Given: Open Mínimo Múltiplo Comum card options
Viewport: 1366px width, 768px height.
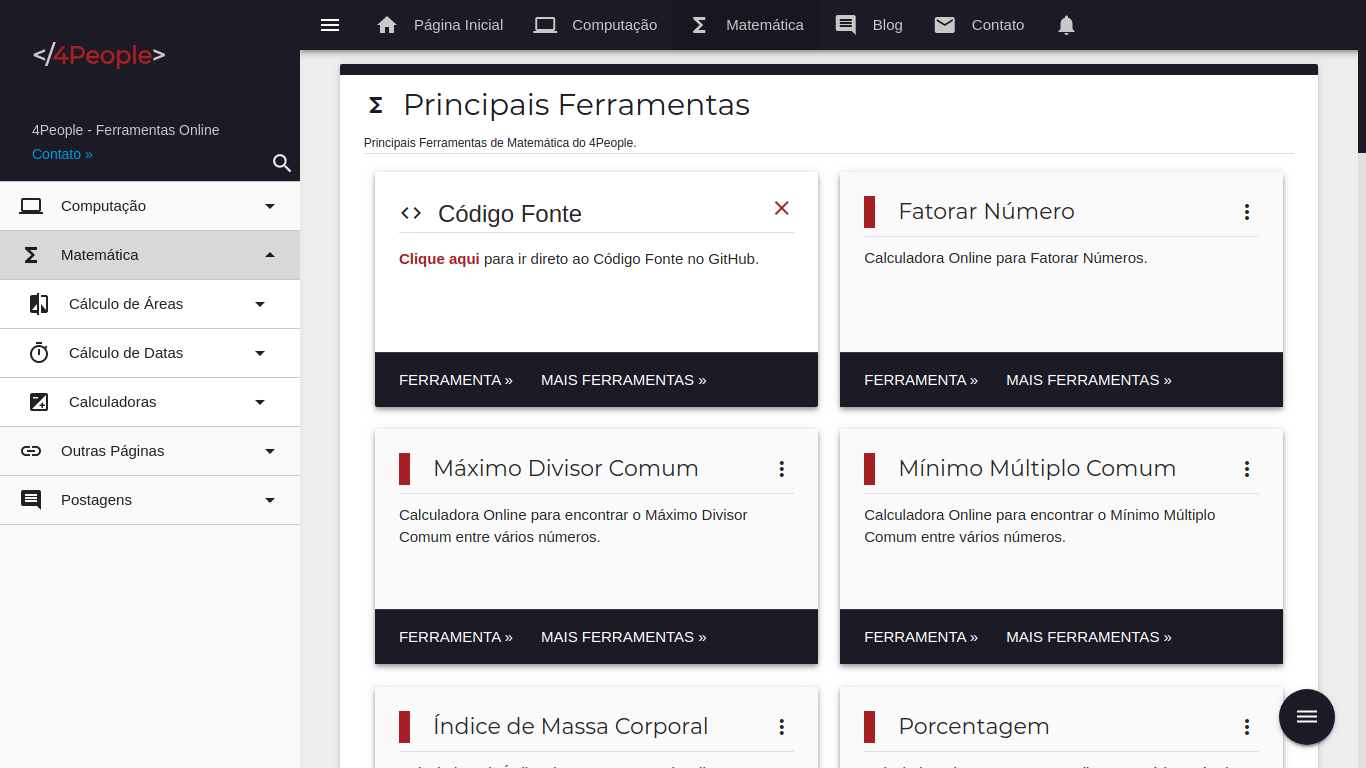Looking at the screenshot, I should coord(1247,469).
